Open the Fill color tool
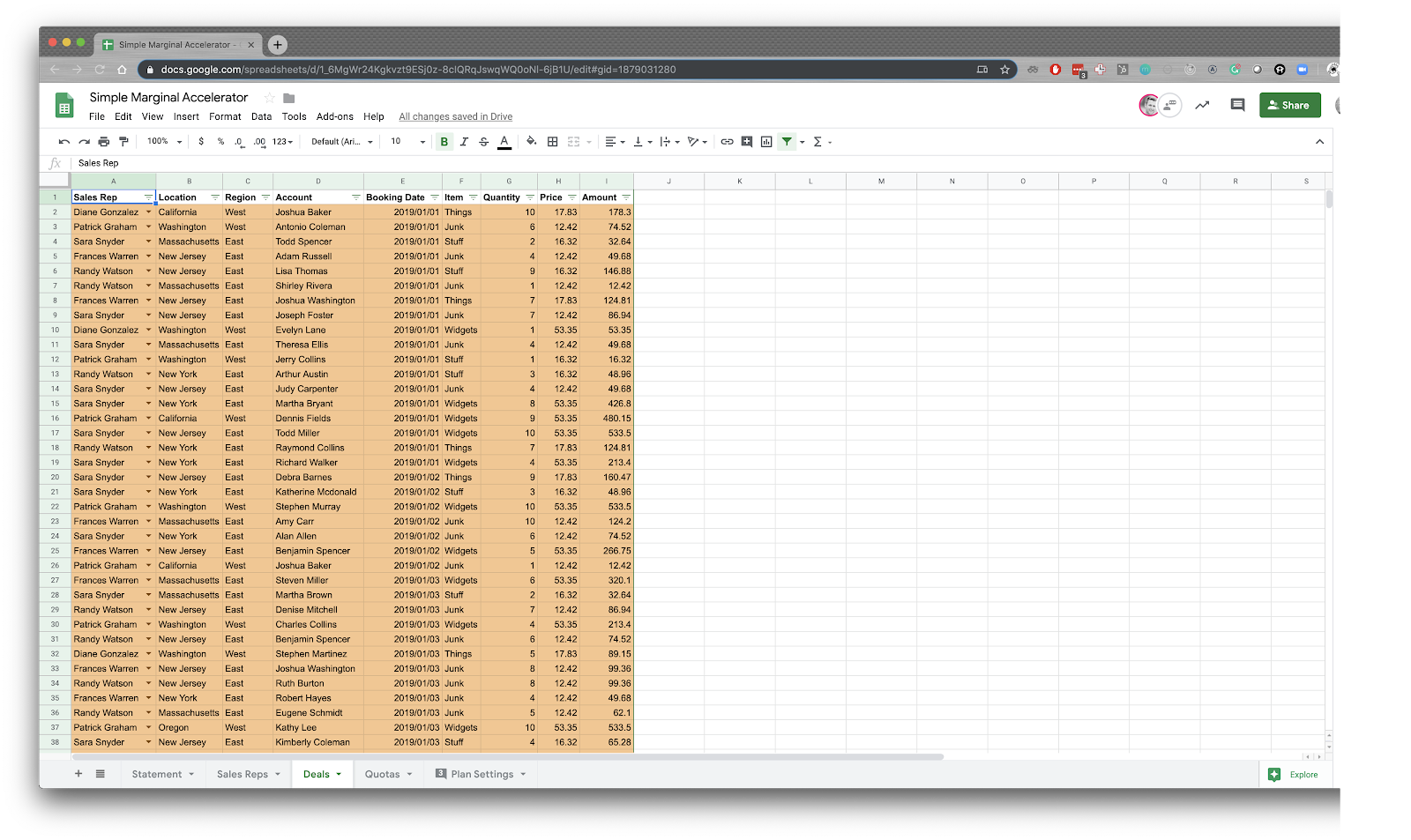This screenshot has height=840, width=1411. pos(531,141)
